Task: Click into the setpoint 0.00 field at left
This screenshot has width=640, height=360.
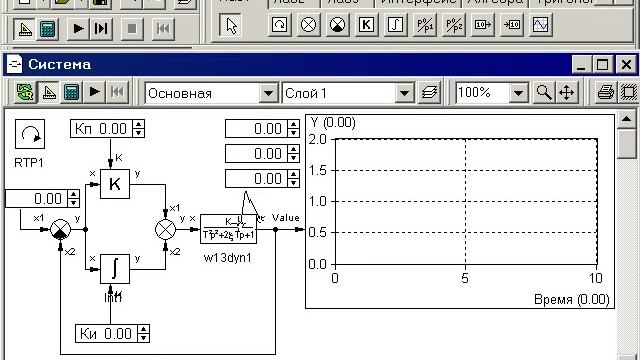Action: click(37, 199)
